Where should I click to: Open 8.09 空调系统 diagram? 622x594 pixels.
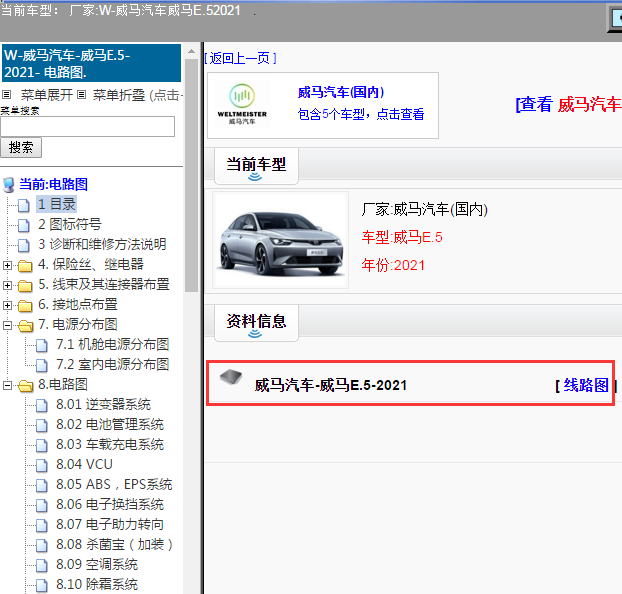[97, 564]
